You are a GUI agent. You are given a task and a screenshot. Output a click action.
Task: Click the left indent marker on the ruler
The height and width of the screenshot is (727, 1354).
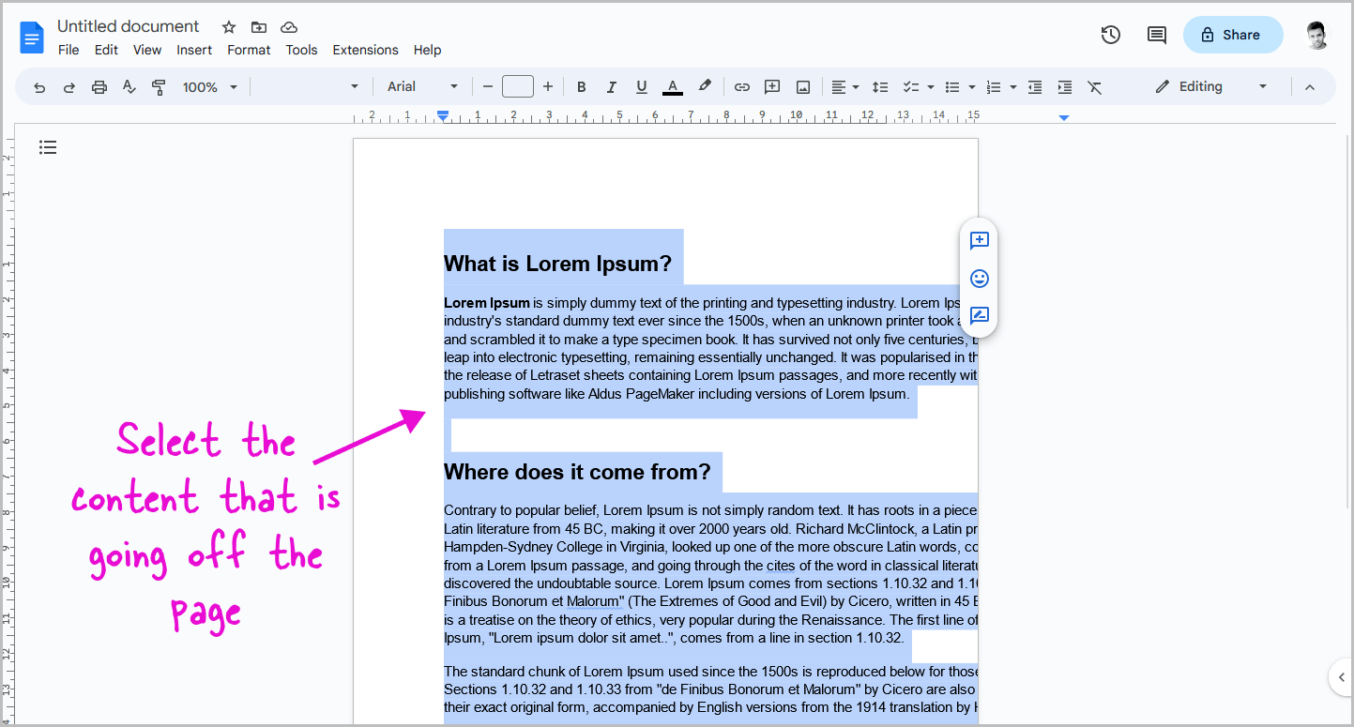tap(443, 116)
